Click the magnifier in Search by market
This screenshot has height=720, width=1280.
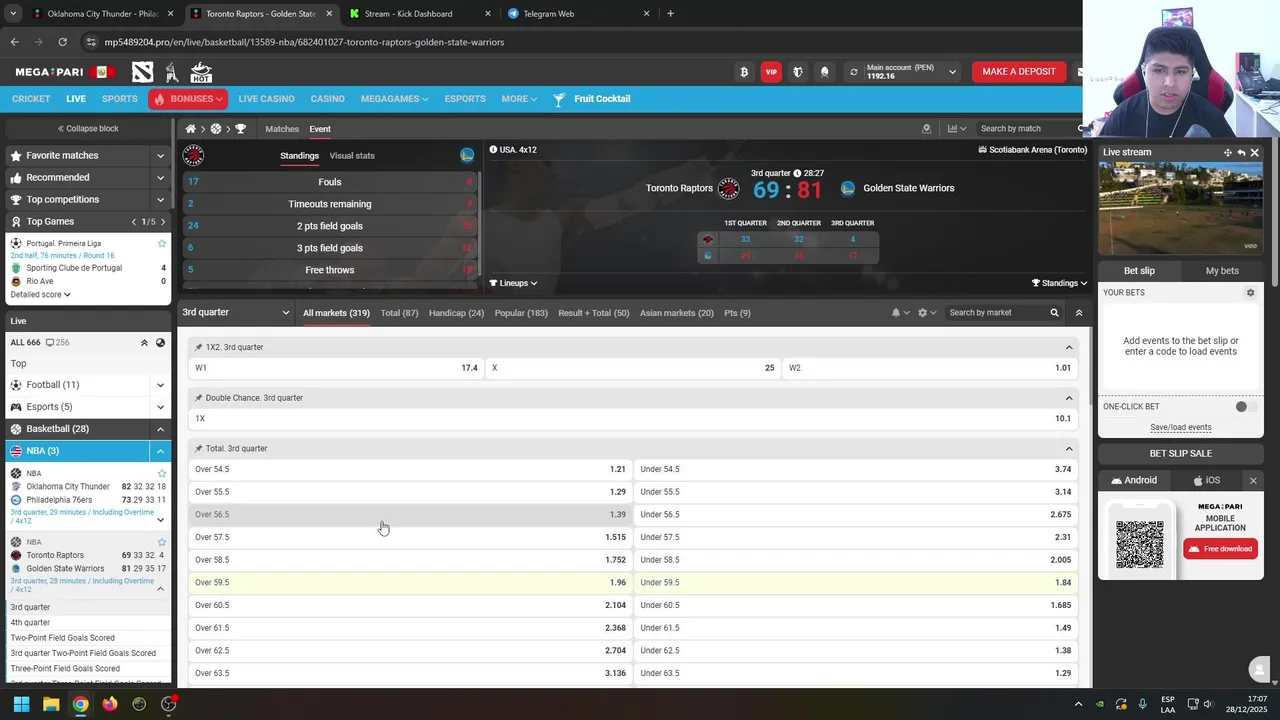click(x=1054, y=313)
